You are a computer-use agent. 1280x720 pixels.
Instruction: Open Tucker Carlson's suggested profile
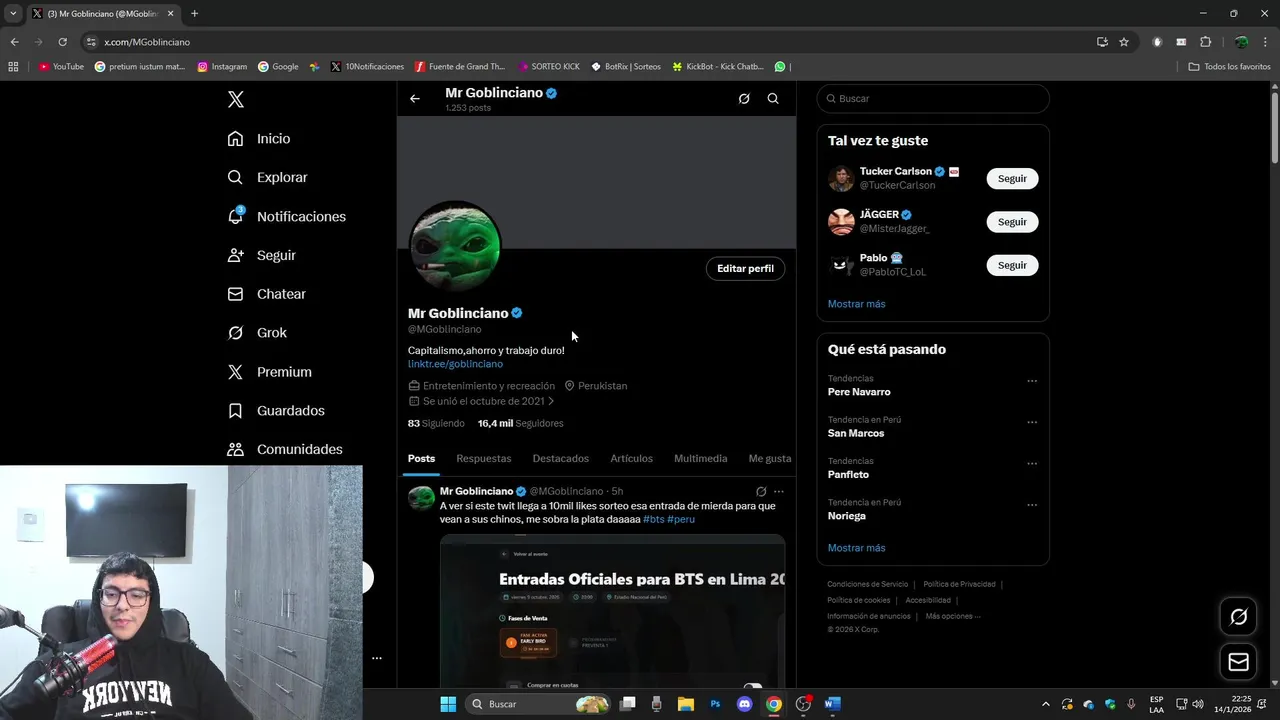pyautogui.click(x=895, y=171)
